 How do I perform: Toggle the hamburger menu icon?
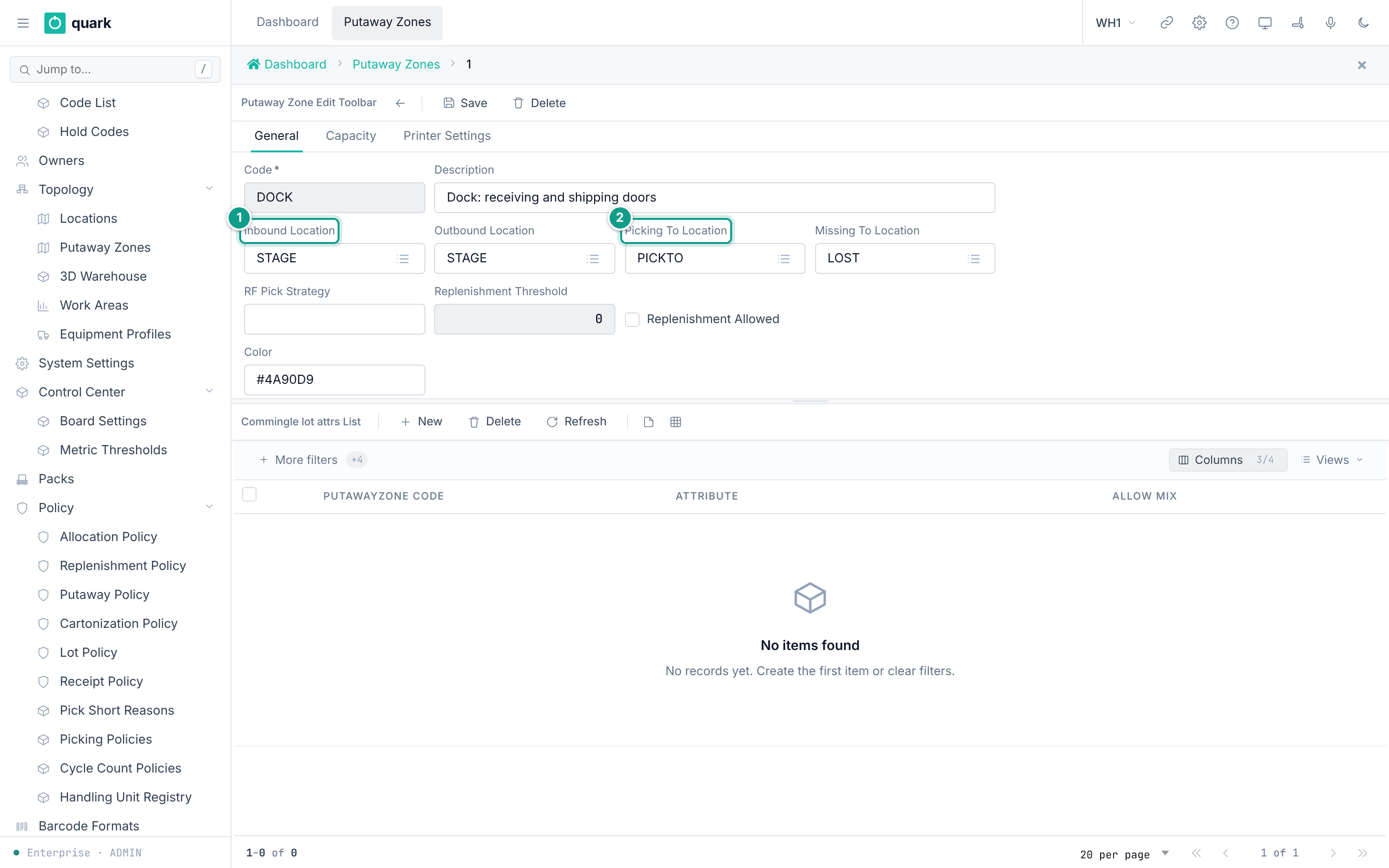(23, 23)
